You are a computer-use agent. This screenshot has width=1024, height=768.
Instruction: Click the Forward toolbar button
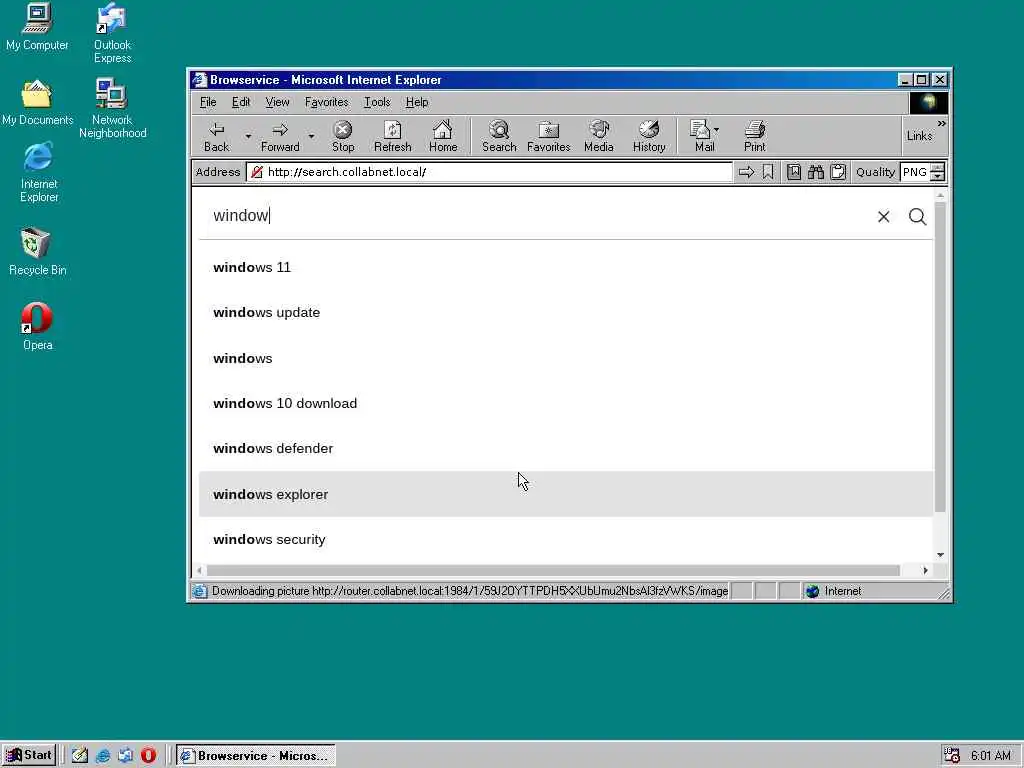click(280, 136)
